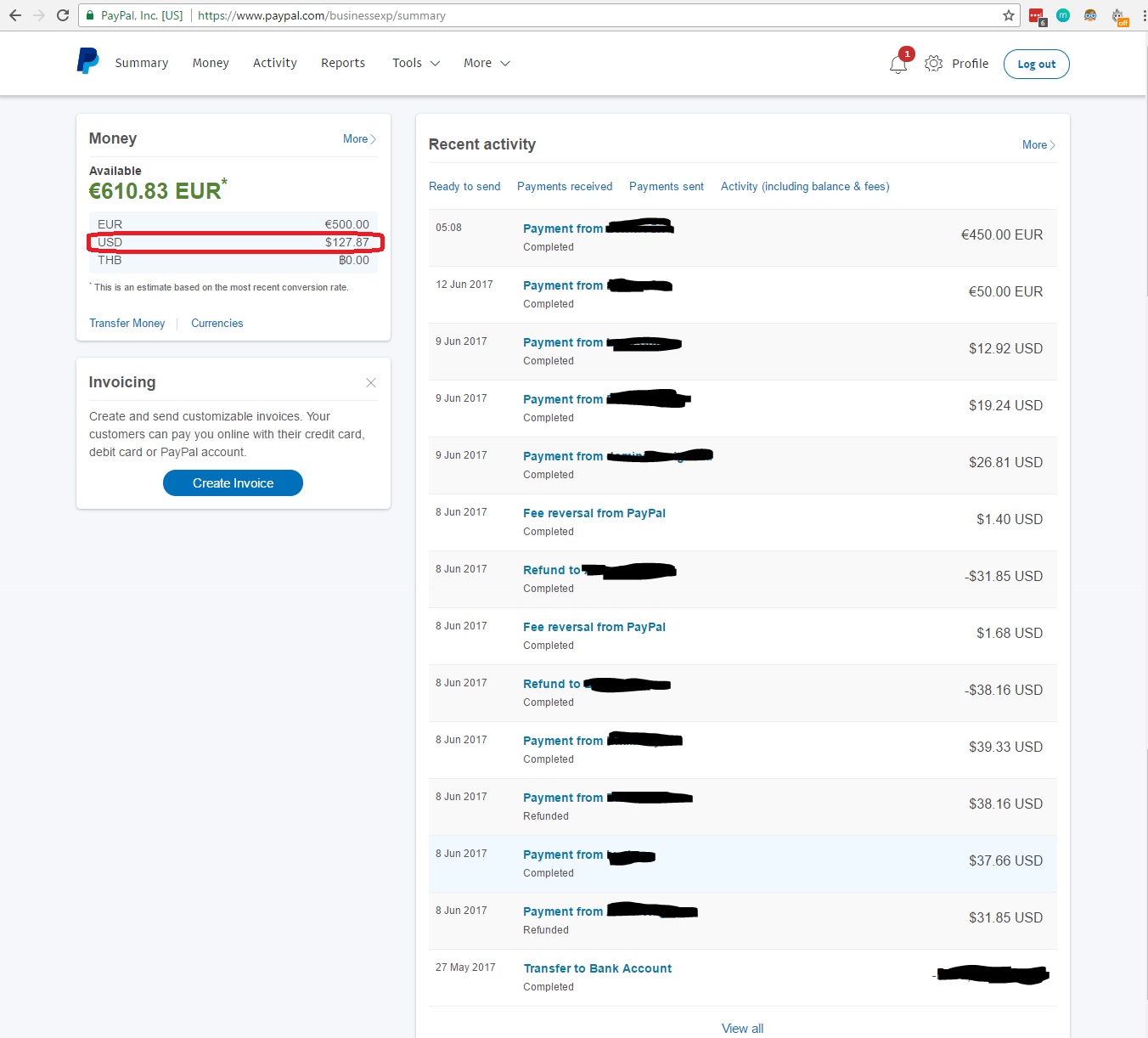Select the Payments received filter
The width and height of the screenshot is (1148, 1038).
tap(565, 187)
